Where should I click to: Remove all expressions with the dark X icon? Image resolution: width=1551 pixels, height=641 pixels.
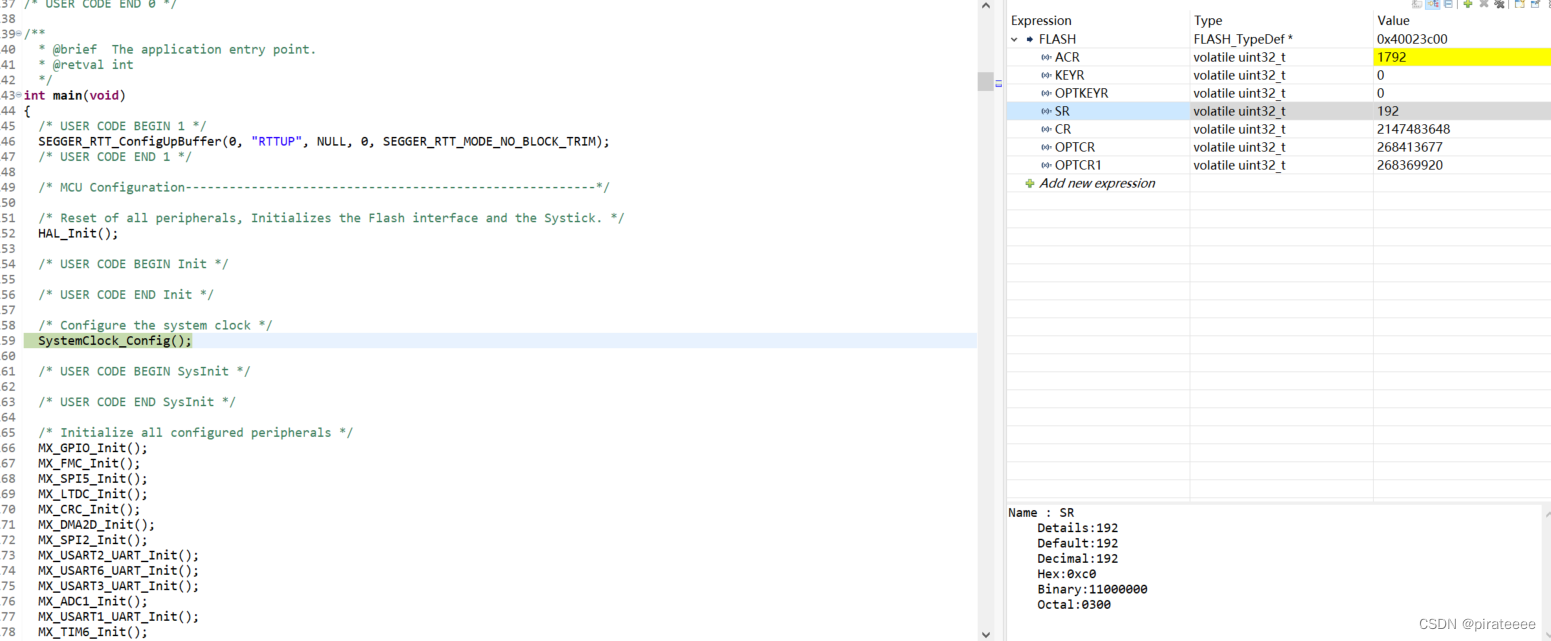point(1500,4)
